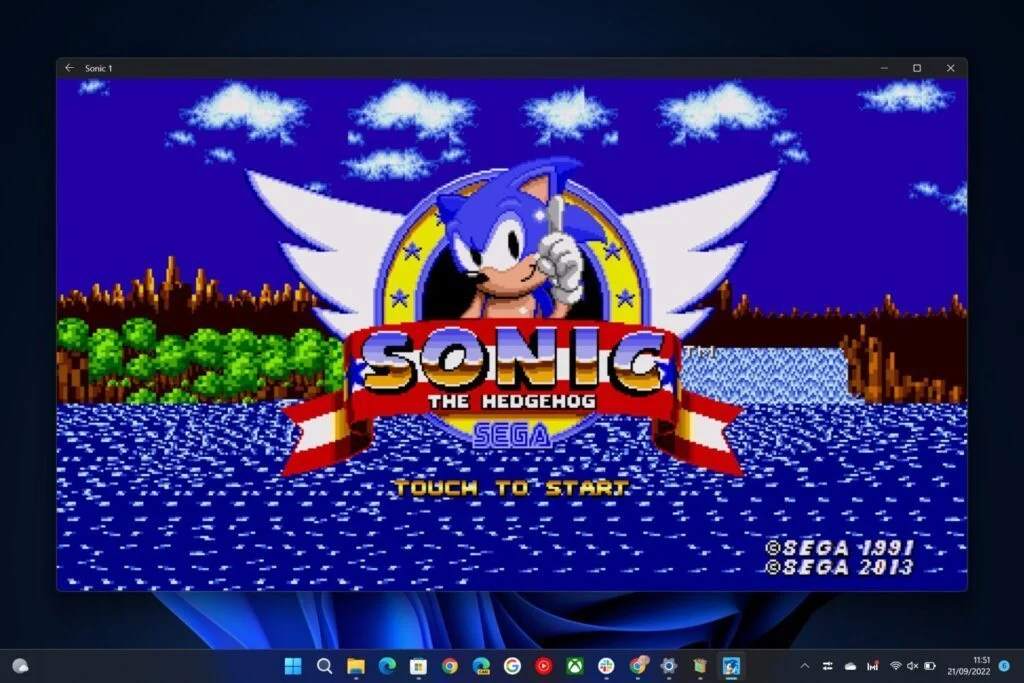Open the Chrome profile icon next to Slack

pyautogui.click(x=638, y=665)
